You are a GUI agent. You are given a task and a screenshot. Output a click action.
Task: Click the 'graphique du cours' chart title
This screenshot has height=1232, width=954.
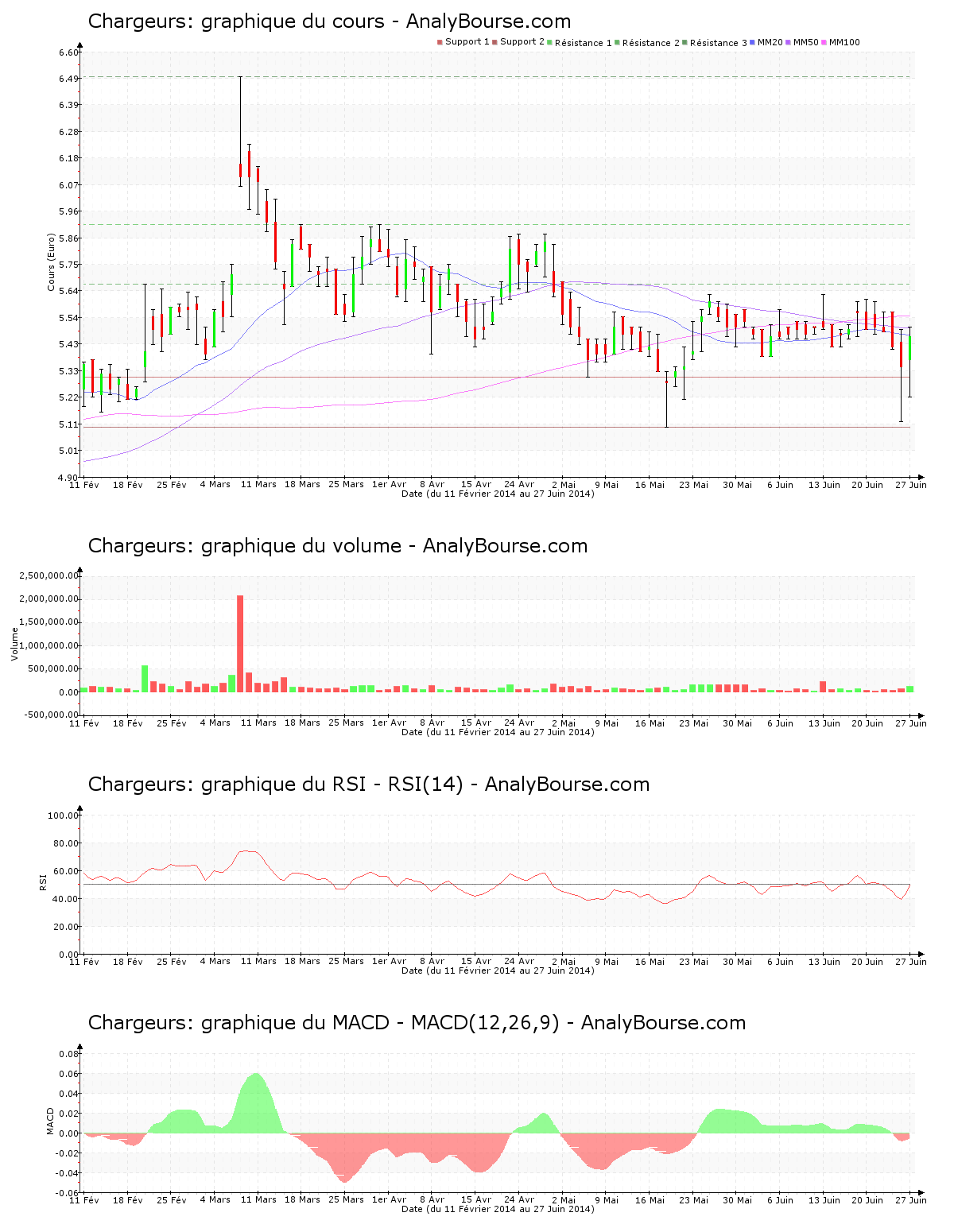click(329, 21)
